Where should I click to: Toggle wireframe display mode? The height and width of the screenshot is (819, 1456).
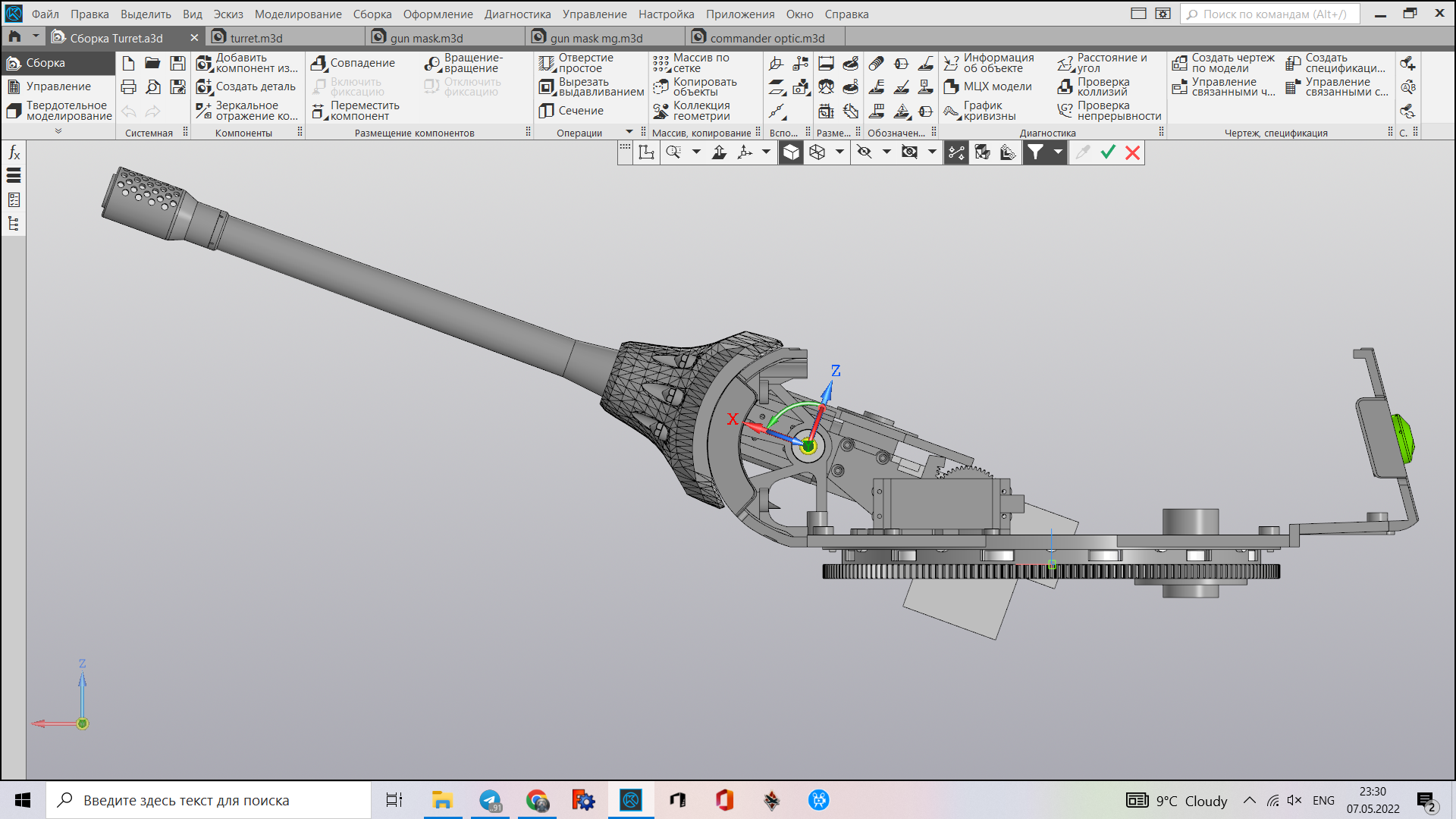817,152
